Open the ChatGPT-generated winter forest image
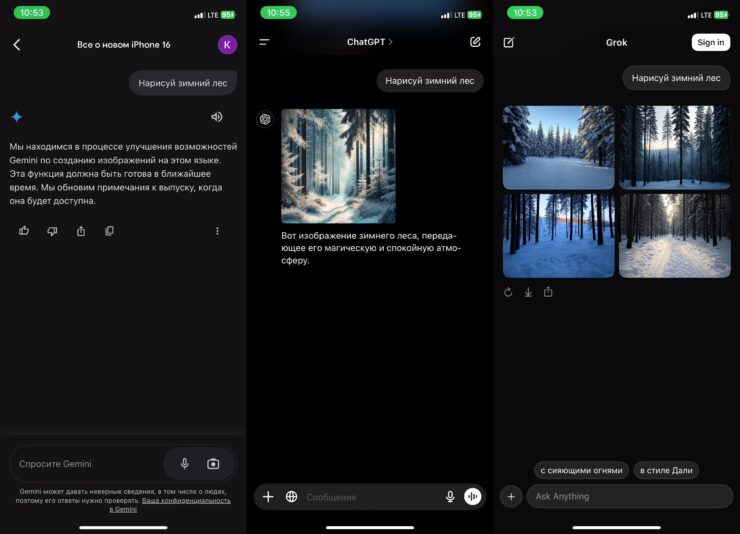 338,166
